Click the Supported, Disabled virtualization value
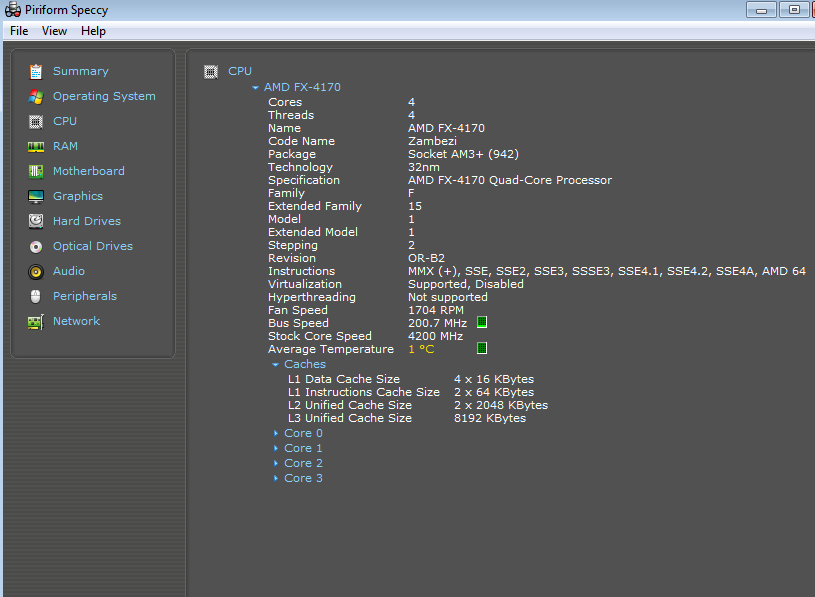This screenshot has height=597, width=815. tap(466, 284)
